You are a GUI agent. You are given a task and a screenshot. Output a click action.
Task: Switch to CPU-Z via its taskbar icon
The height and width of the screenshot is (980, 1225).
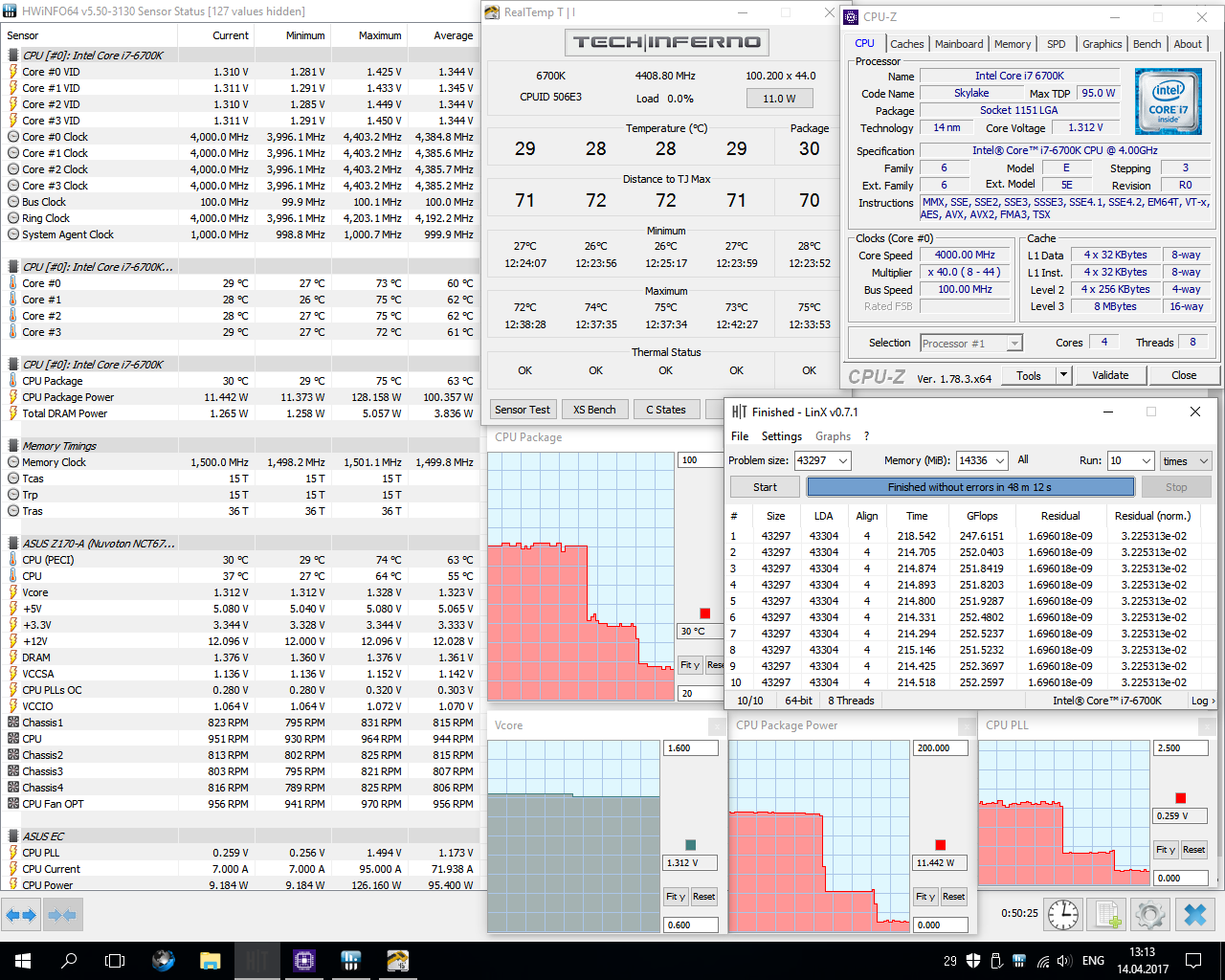coord(304,961)
